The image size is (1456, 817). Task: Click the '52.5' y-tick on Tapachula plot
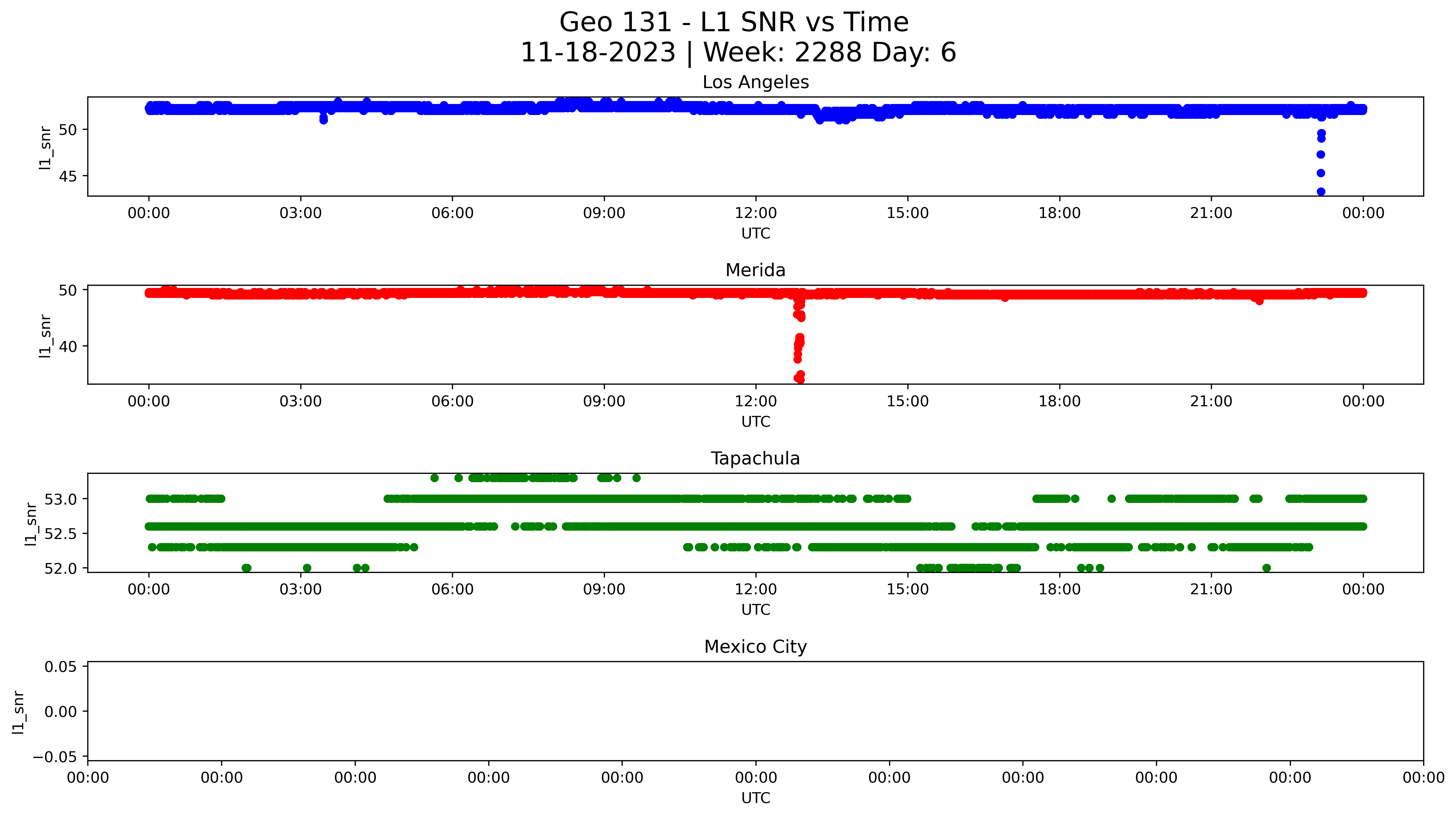pyautogui.click(x=61, y=534)
